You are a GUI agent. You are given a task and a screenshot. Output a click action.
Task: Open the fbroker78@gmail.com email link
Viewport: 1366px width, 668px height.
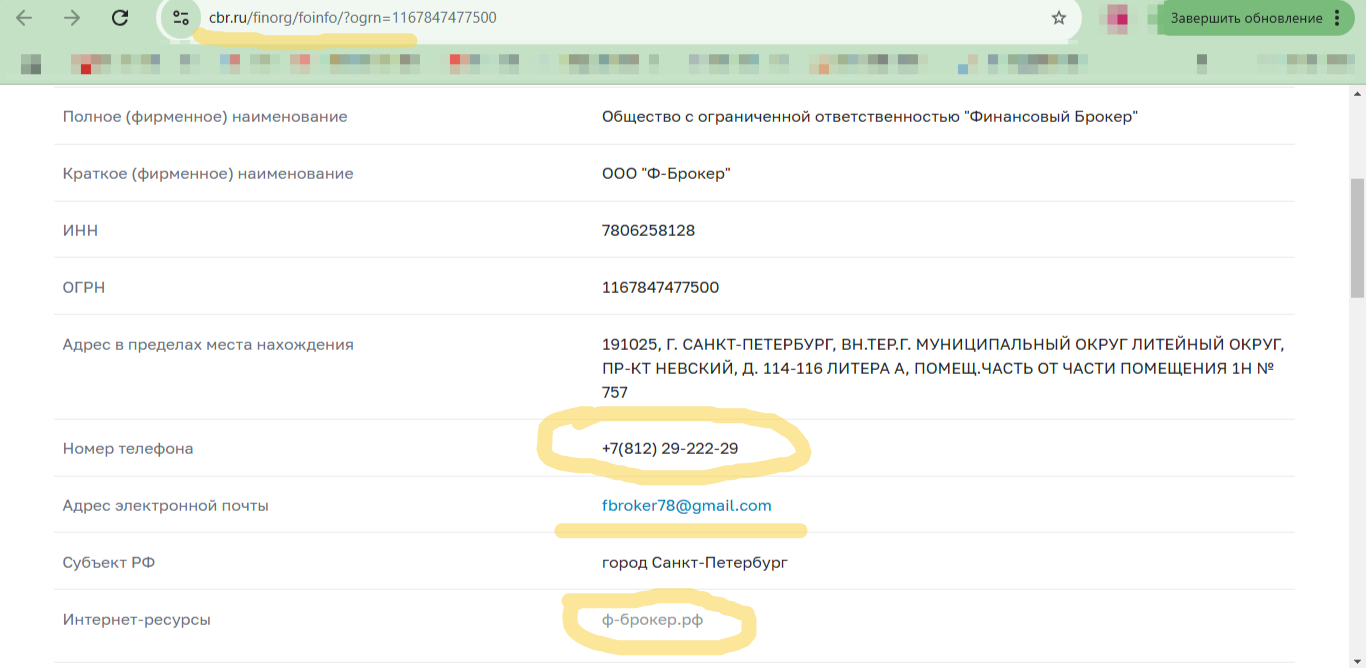coord(687,506)
